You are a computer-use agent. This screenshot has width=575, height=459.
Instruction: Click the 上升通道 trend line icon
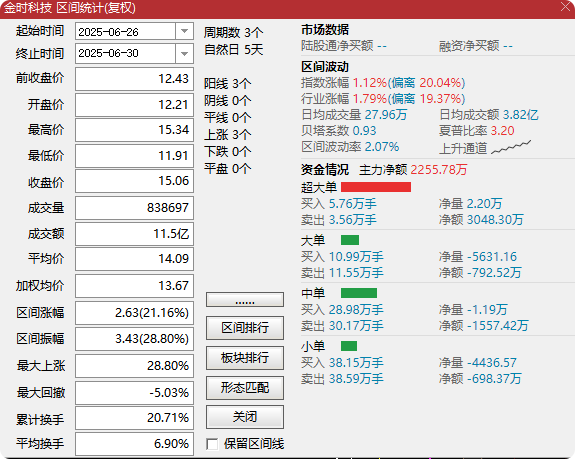[x=511, y=147]
